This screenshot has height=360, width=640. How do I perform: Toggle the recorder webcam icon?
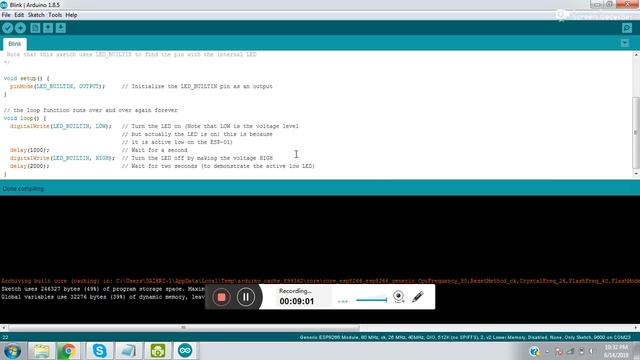coord(399,297)
